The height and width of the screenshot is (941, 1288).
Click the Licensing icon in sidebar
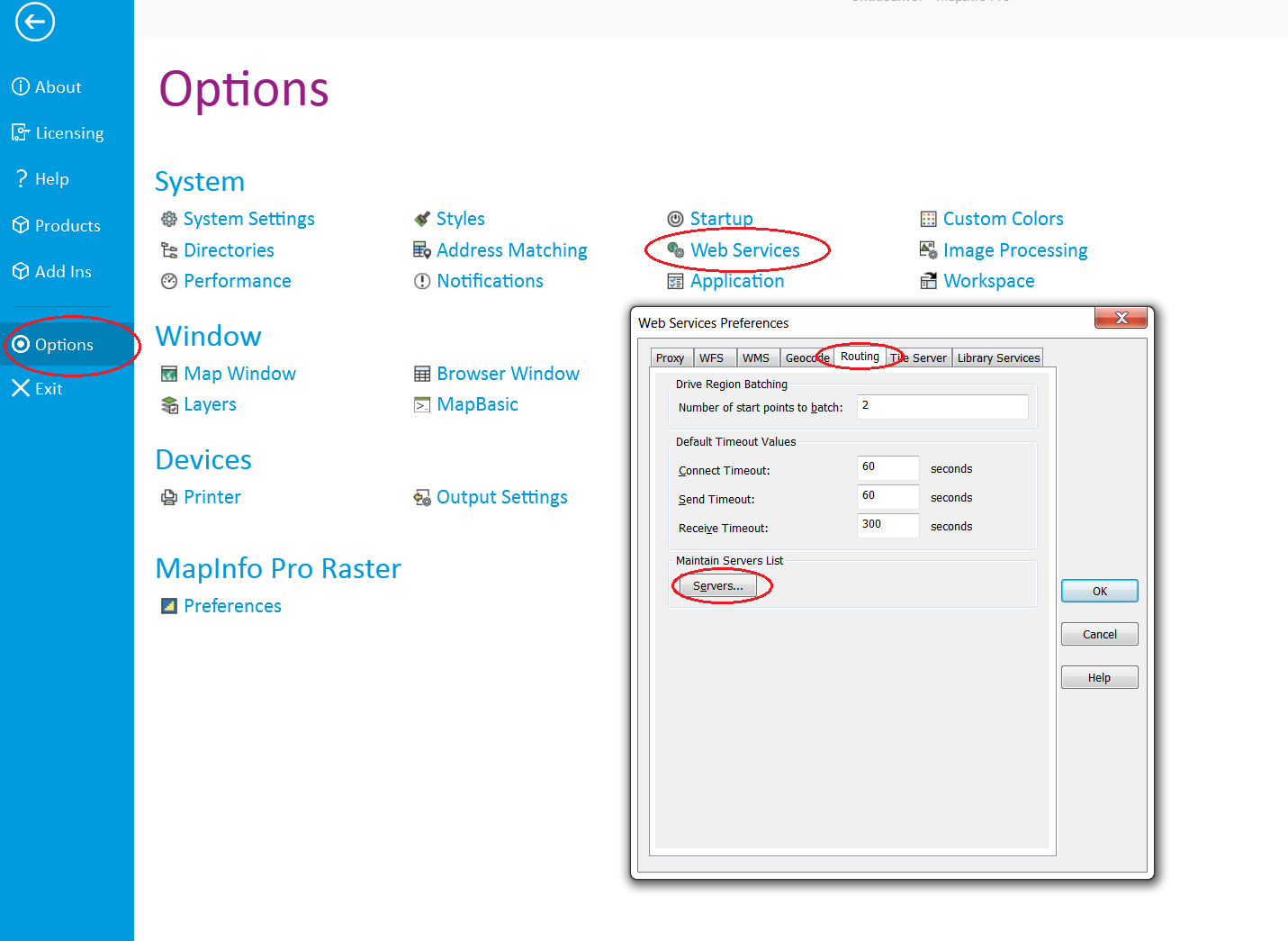(x=21, y=132)
